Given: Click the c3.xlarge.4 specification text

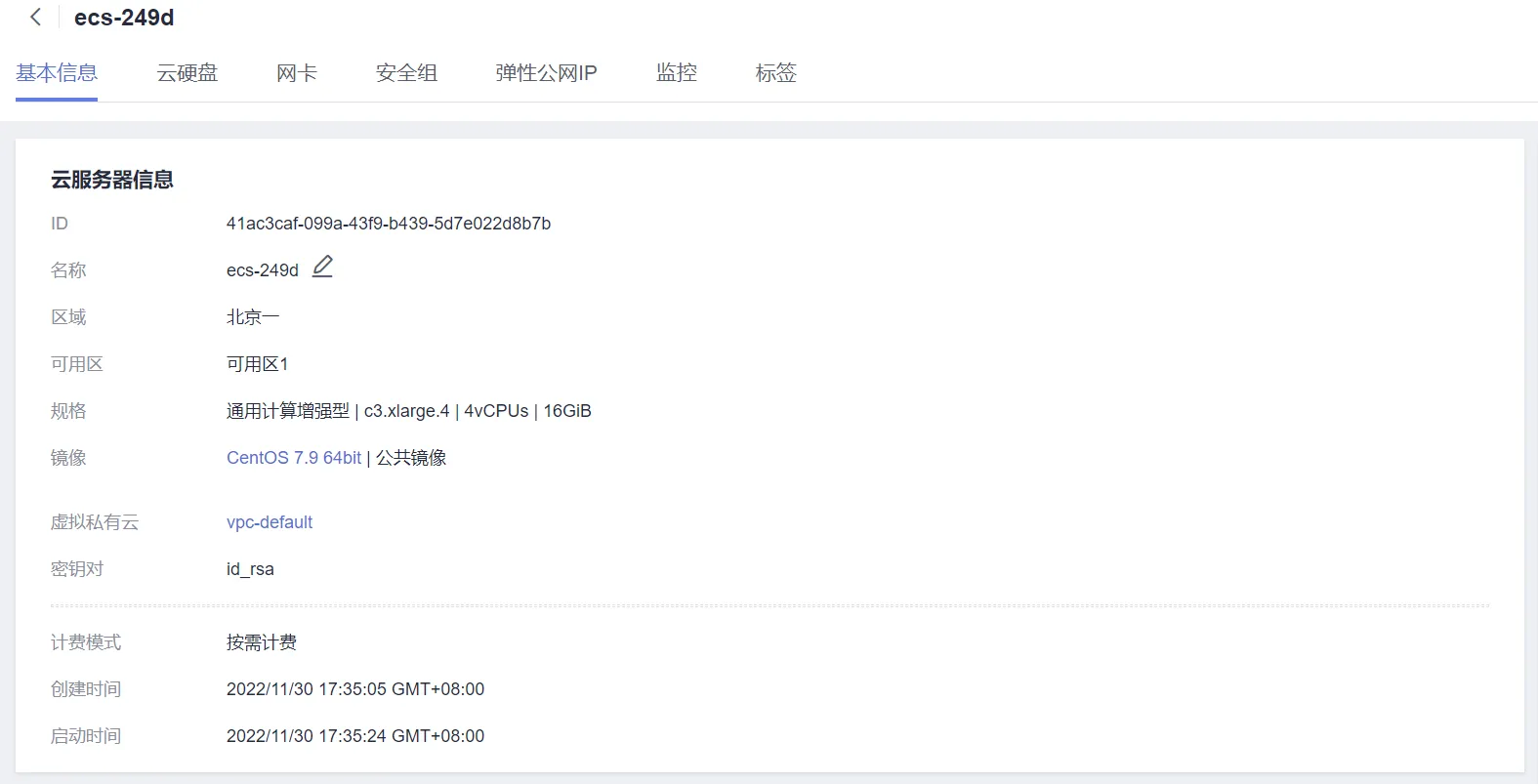Looking at the screenshot, I should click(x=406, y=411).
